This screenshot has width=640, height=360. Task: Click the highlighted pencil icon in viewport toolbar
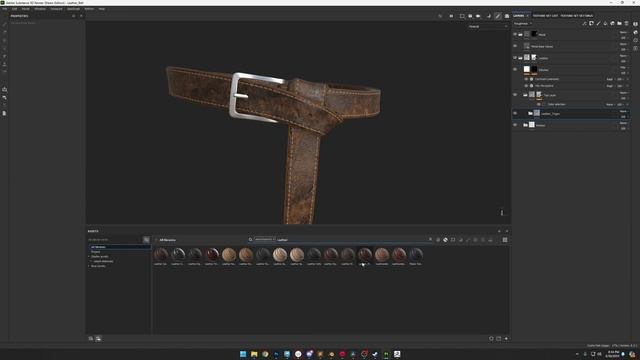498,16
